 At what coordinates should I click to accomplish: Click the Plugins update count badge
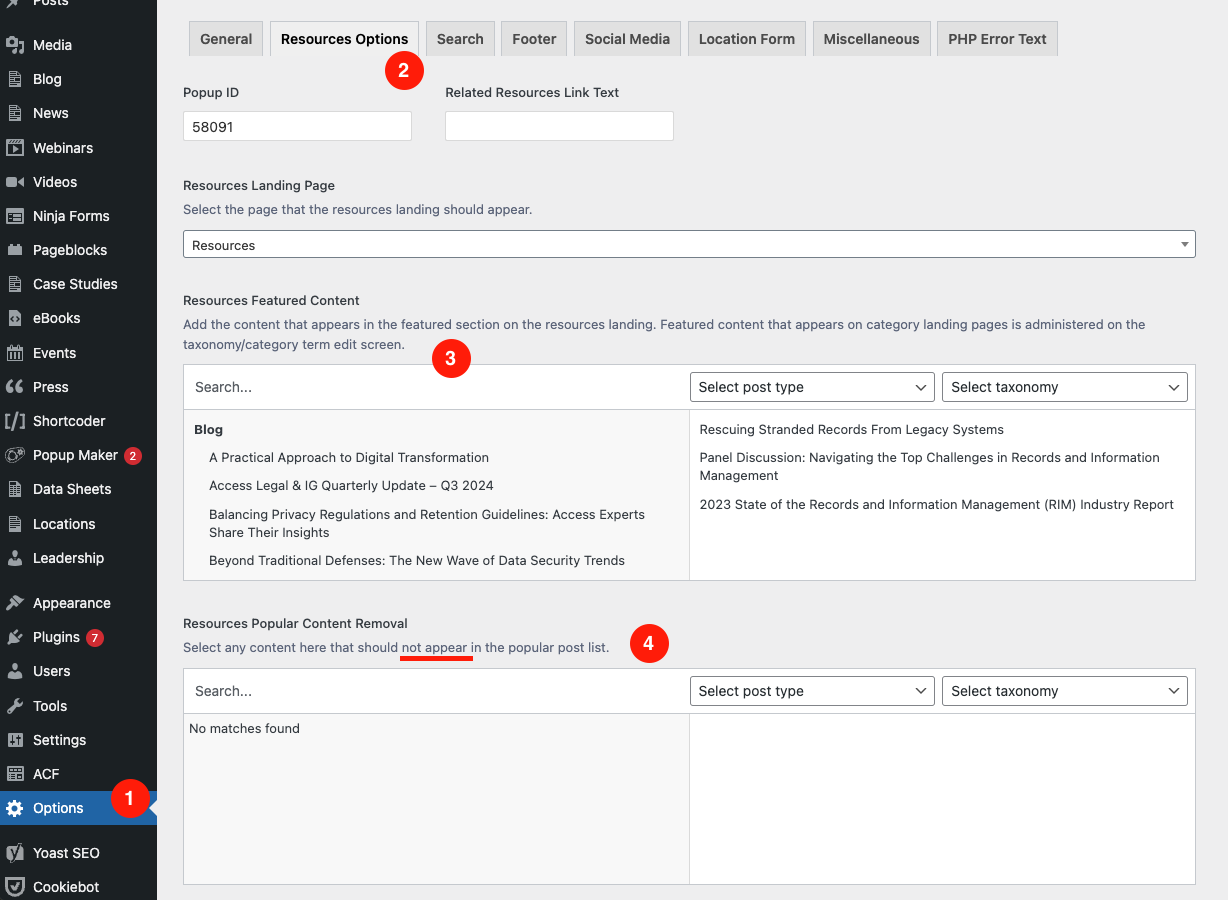coord(95,637)
